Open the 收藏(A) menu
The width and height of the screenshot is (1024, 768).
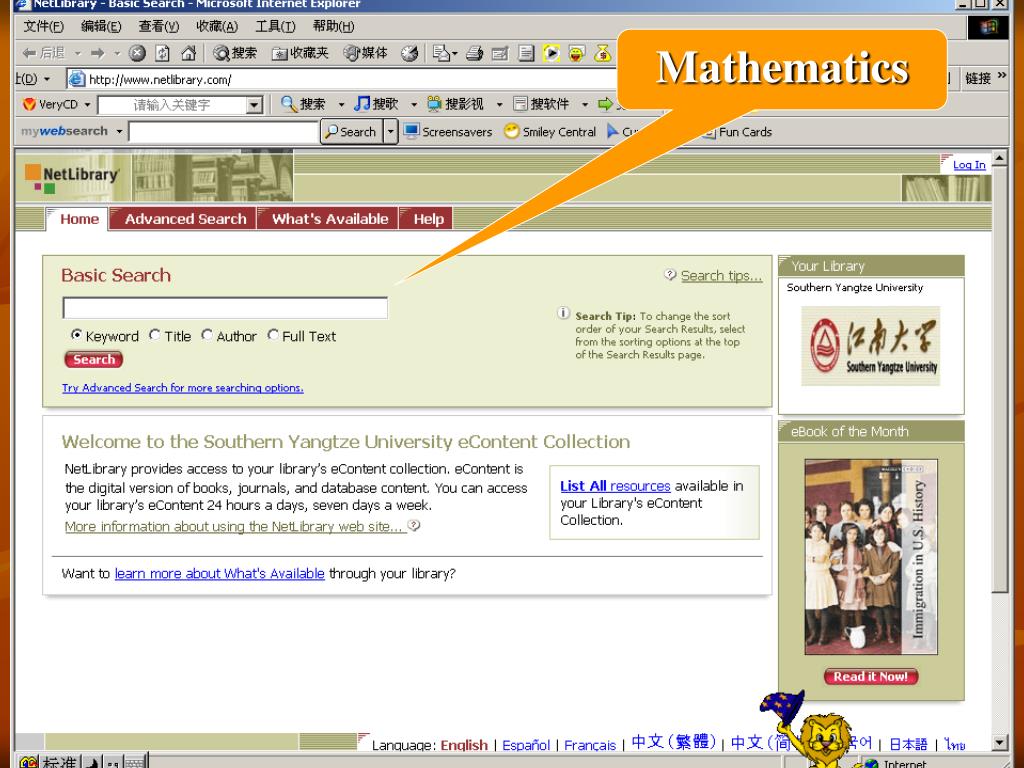click(x=217, y=26)
